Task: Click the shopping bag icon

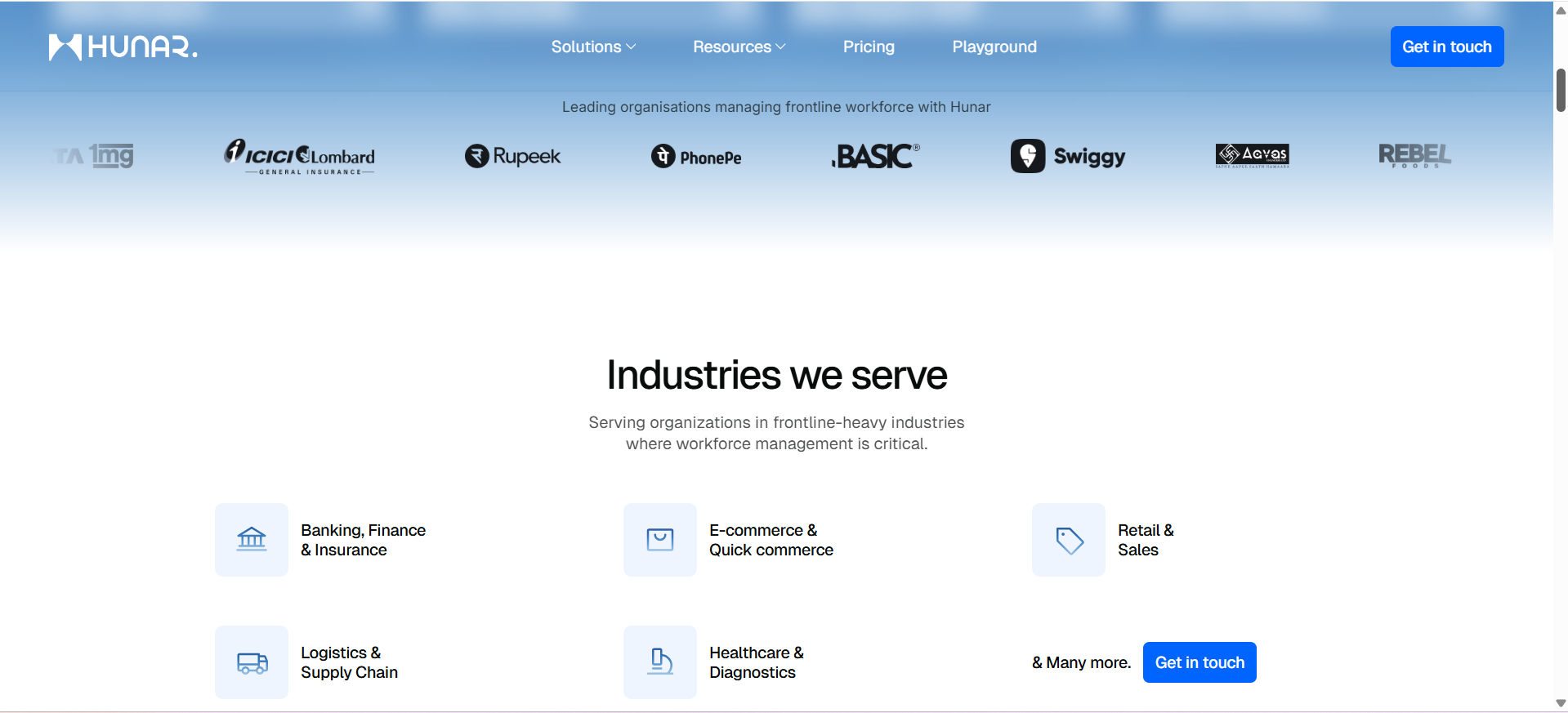Action: [x=660, y=540]
